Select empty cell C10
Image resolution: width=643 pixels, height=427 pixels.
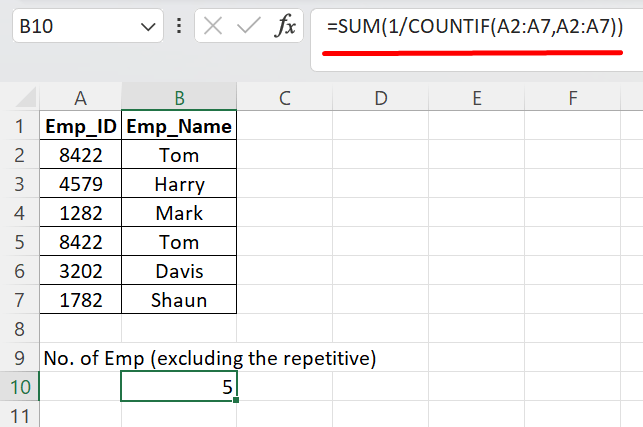point(285,387)
